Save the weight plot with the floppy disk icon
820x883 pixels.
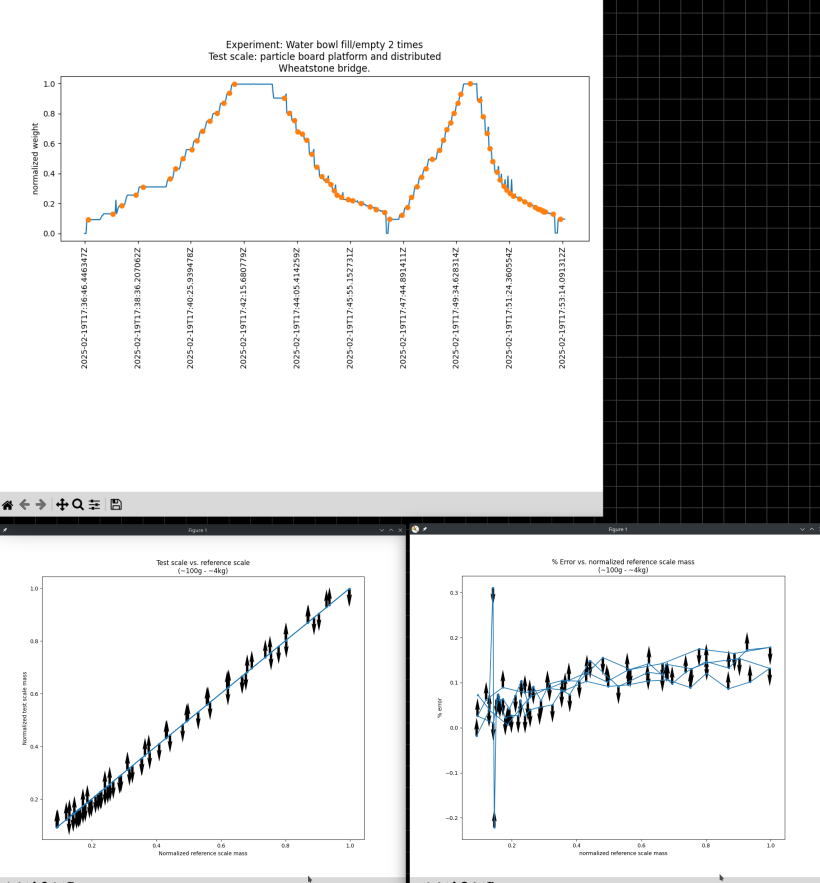117,505
